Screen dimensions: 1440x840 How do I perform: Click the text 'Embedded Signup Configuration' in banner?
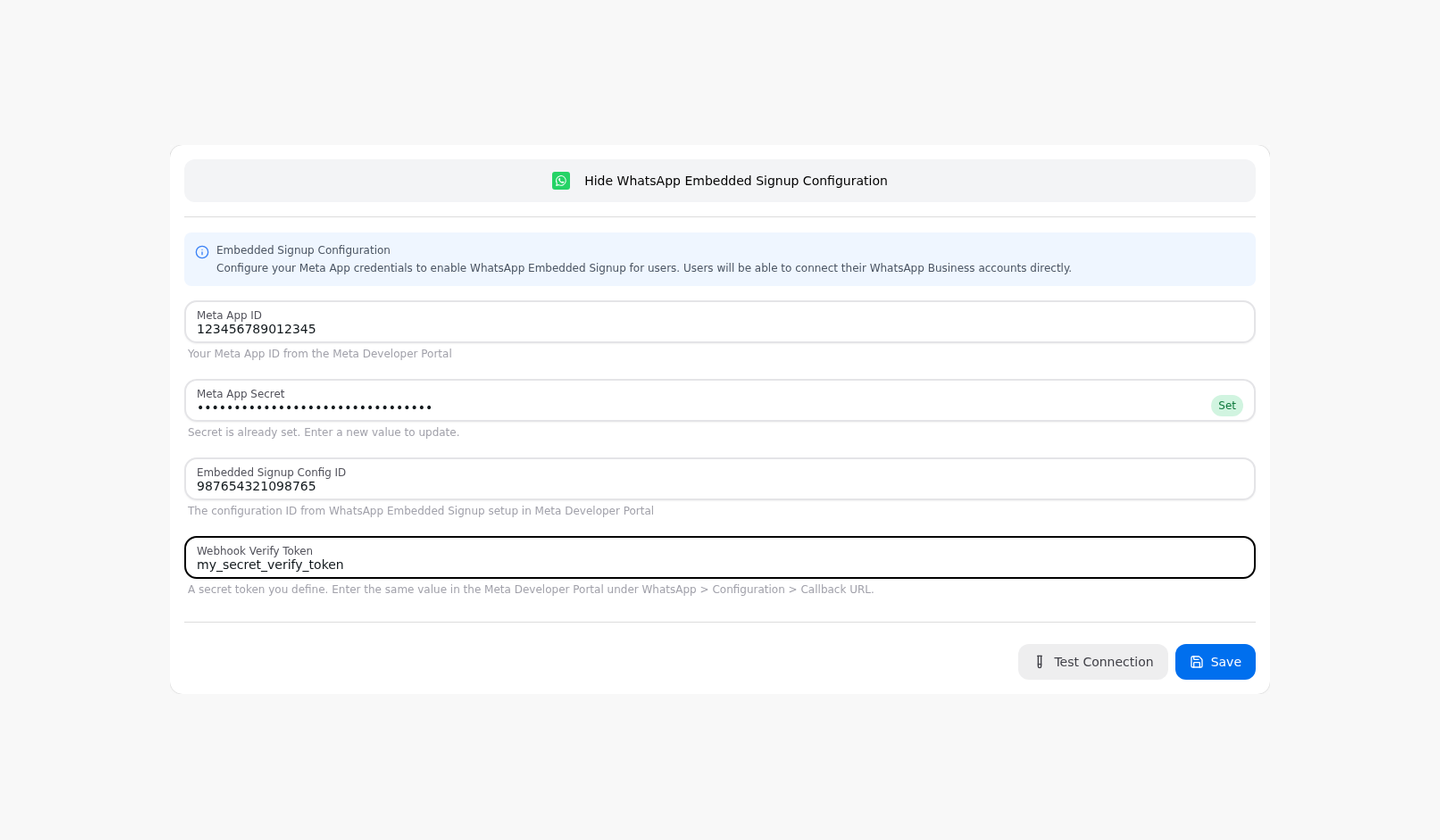pyautogui.click(x=303, y=251)
